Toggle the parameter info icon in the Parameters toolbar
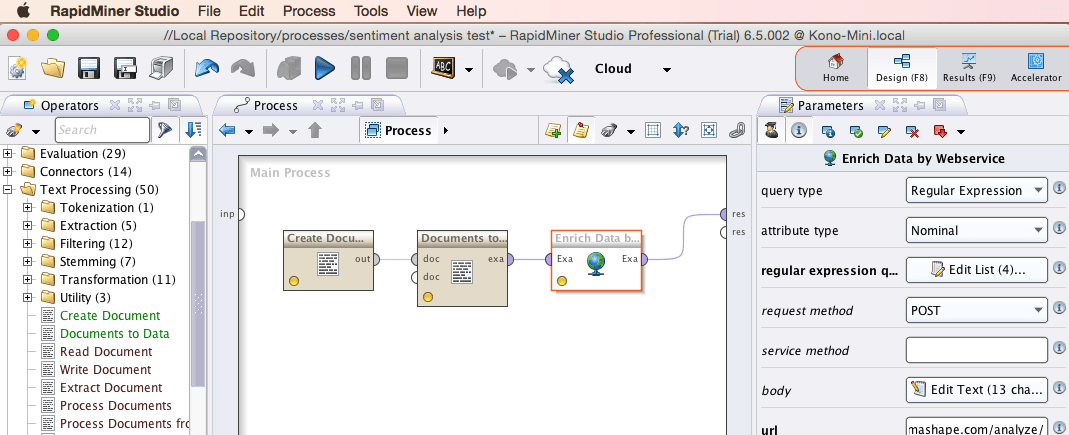The width and height of the screenshot is (1069, 435). click(798, 130)
